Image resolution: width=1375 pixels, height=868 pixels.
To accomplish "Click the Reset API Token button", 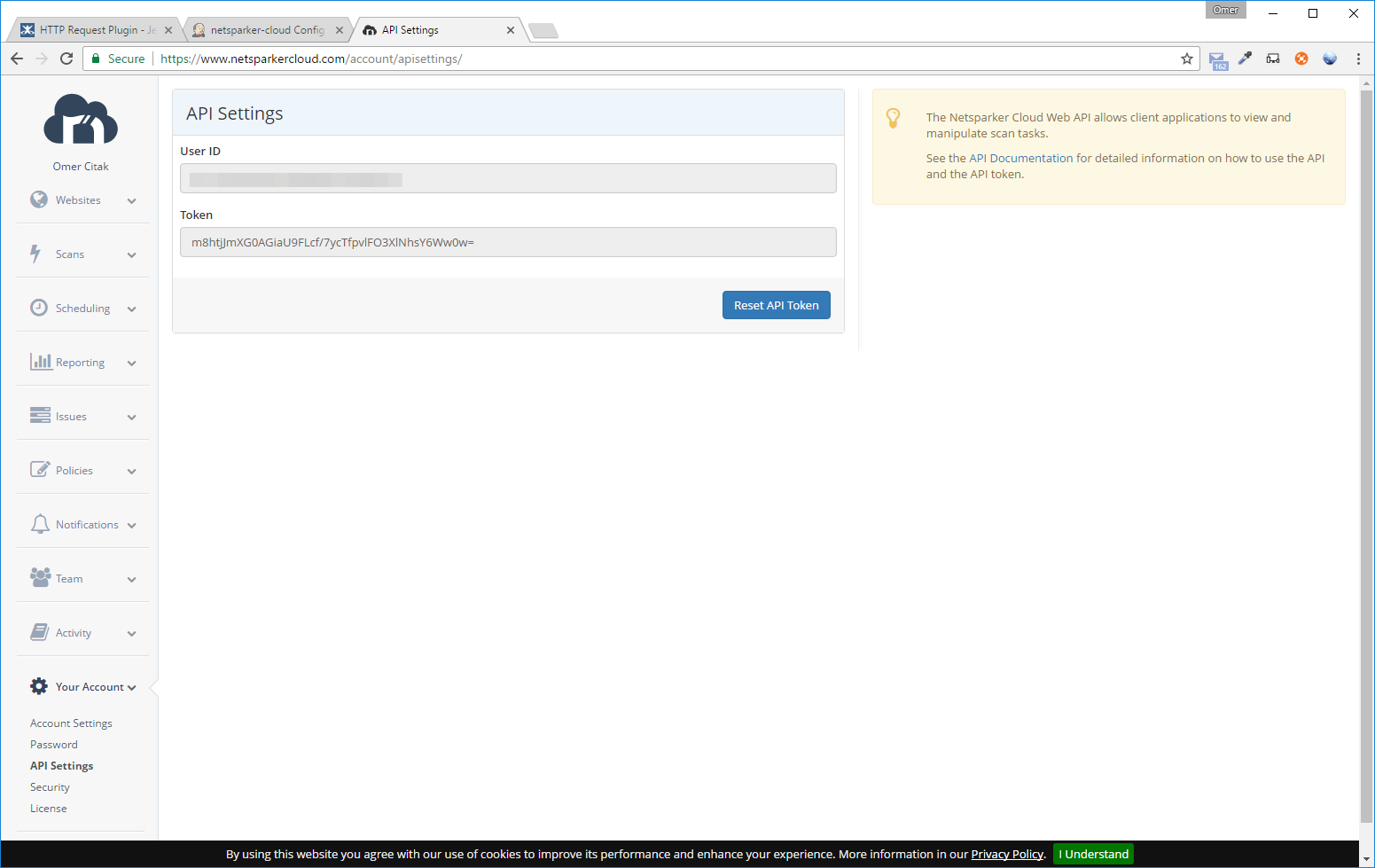I will tap(776, 304).
